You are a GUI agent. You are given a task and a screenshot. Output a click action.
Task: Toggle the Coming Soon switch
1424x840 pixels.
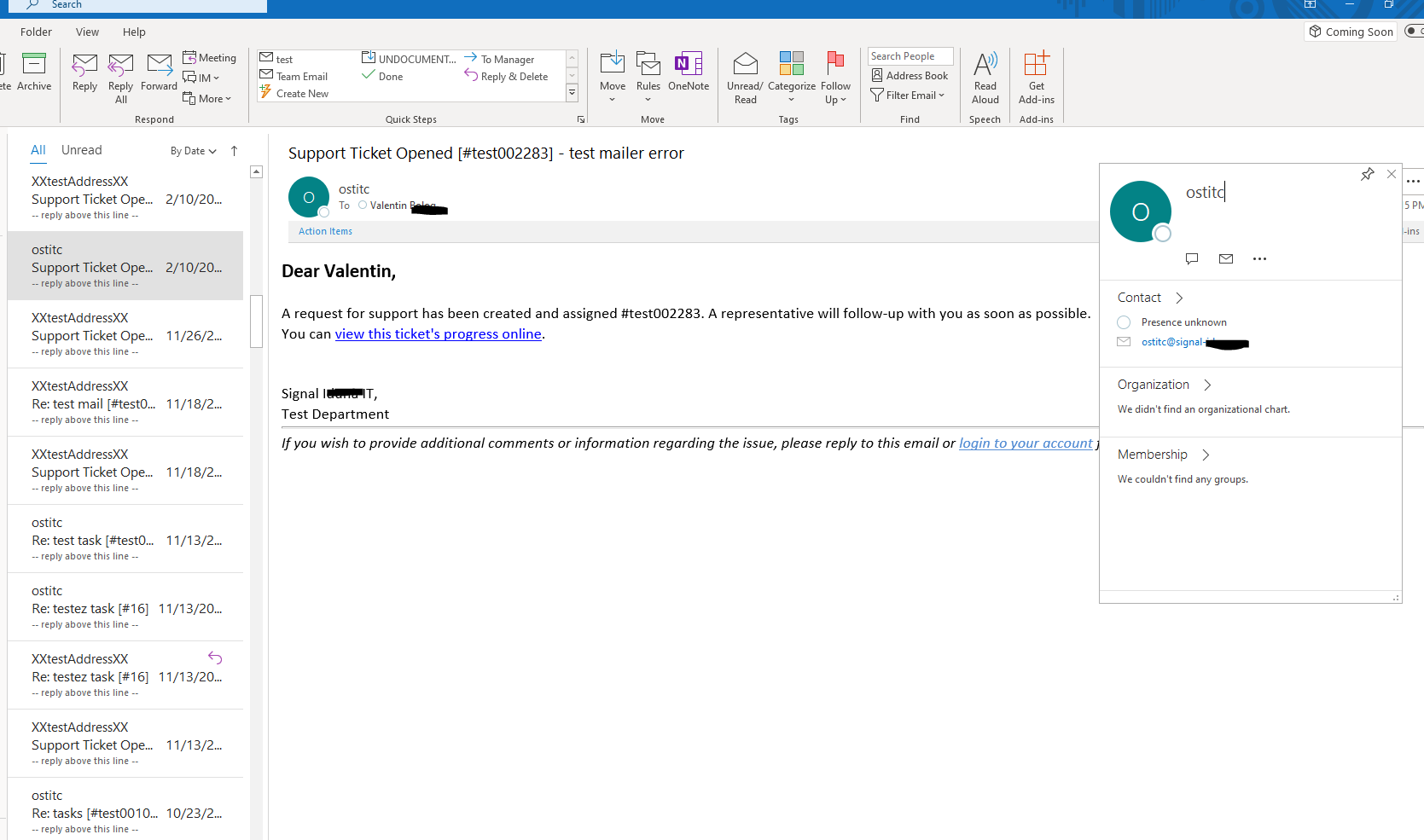(1414, 32)
